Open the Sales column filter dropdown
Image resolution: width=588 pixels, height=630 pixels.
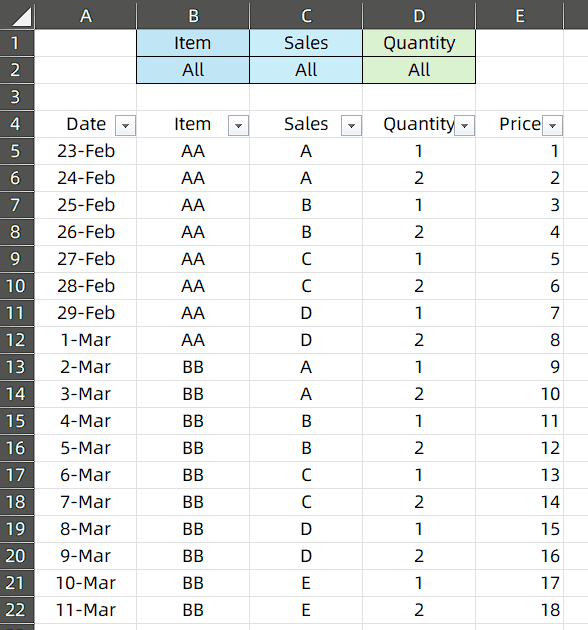[351, 125]
